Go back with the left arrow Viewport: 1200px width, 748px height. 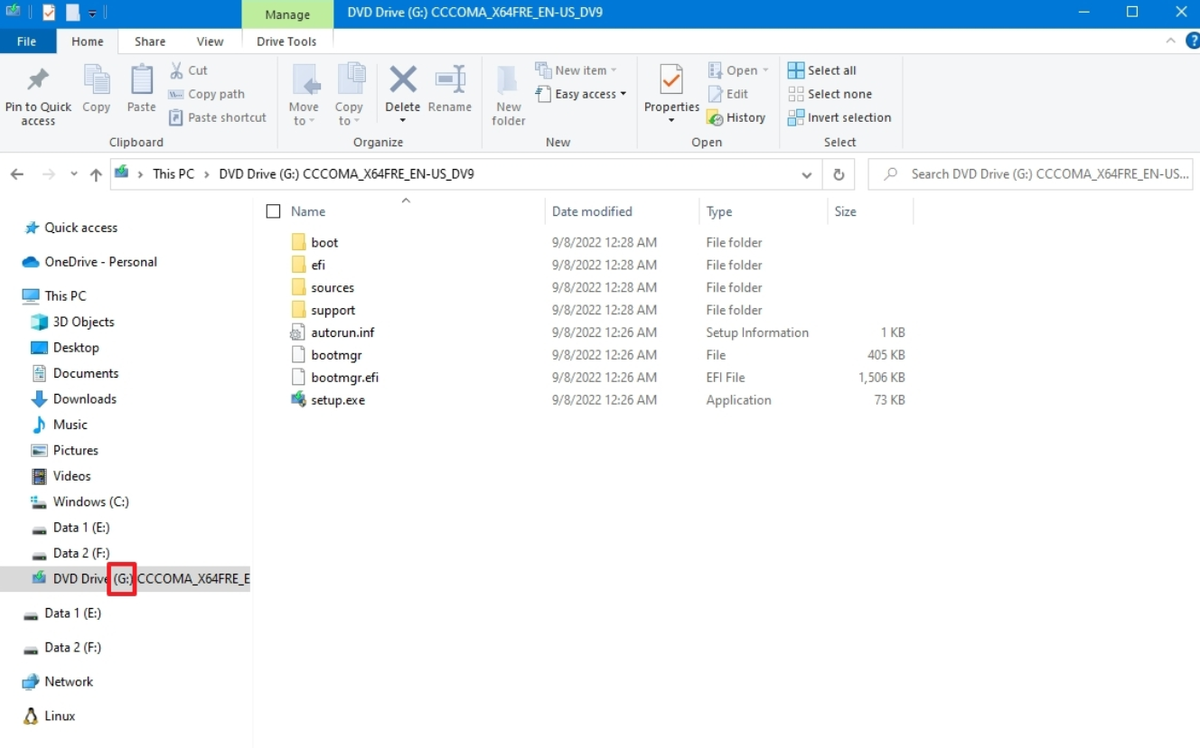[17, 174]
